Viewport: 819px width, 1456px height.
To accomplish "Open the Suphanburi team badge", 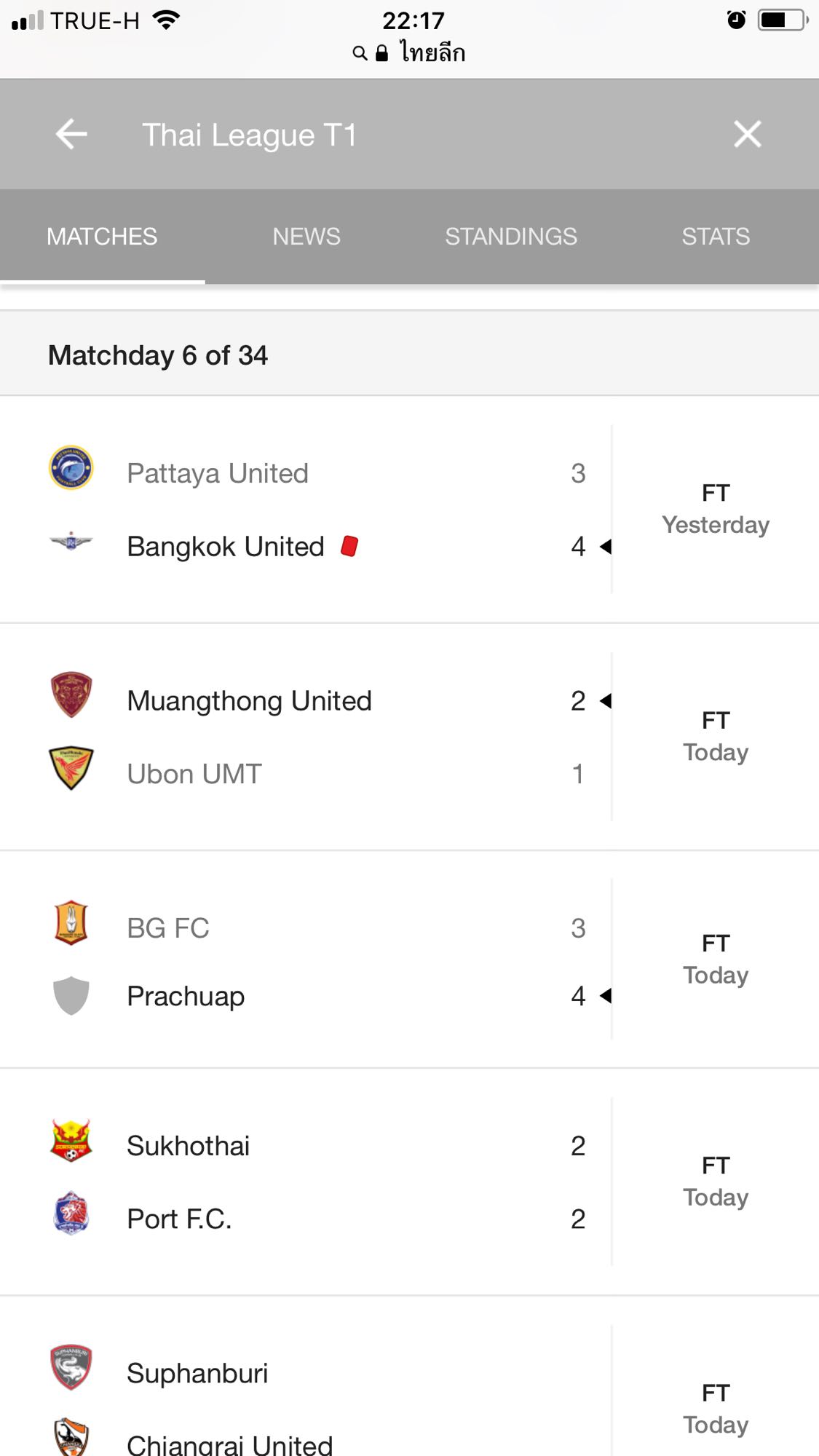I will tap(71, 1367).
